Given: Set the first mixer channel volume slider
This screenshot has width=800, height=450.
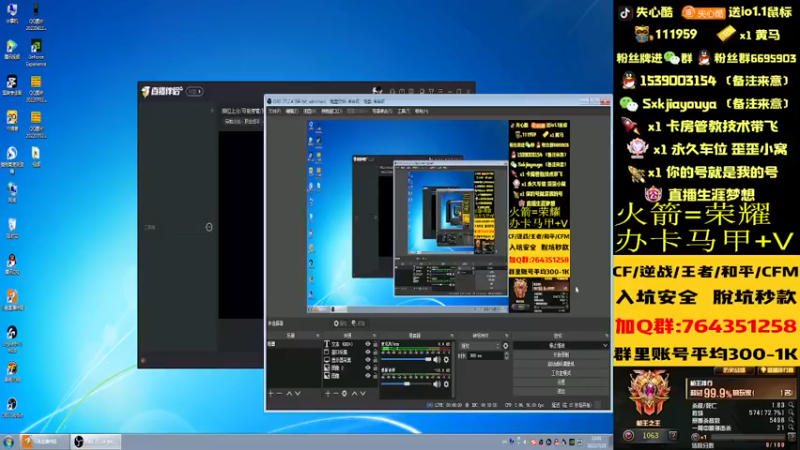Looking at the screenshot, I should 407,360.
